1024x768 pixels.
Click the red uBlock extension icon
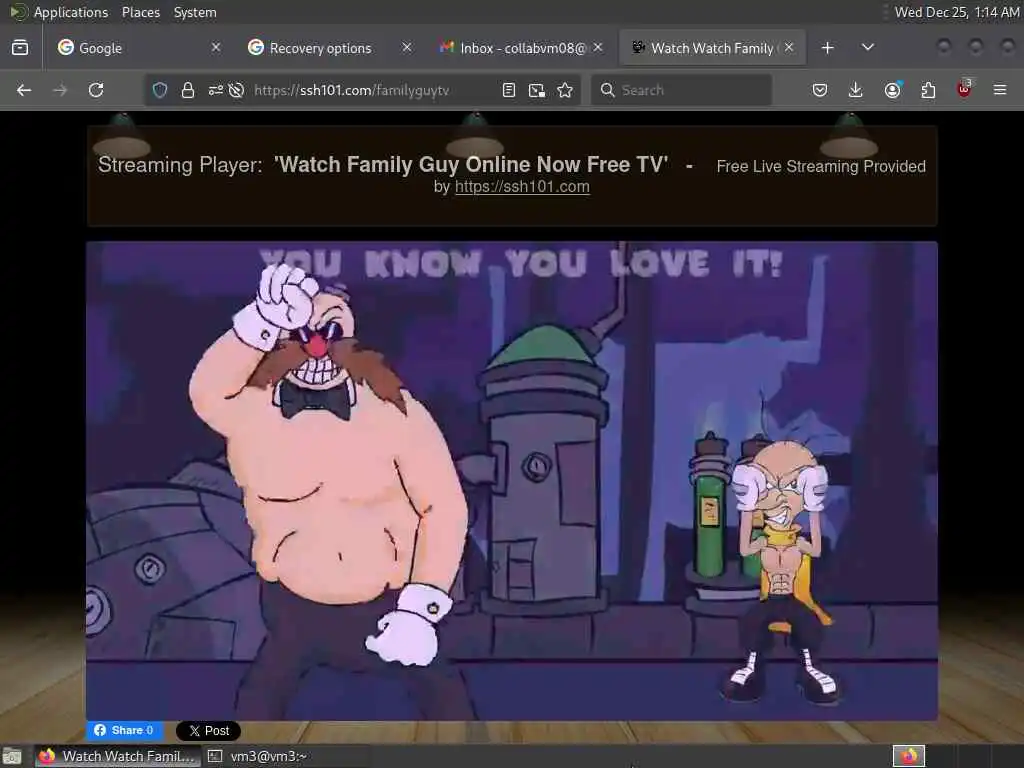coord(964,89)
